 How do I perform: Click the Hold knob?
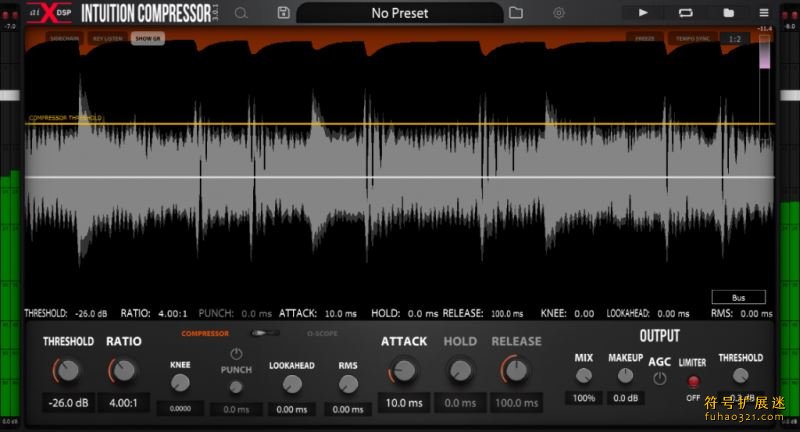[x=460, y=371]
